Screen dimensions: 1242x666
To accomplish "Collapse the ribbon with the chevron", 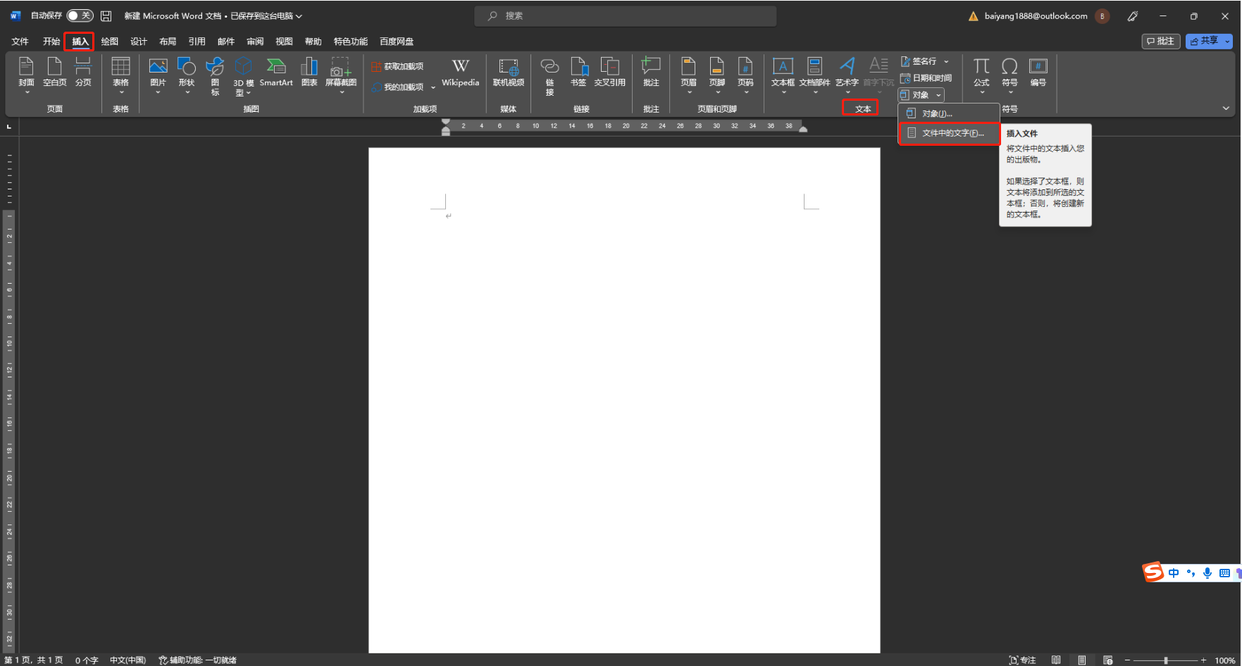I will pos(1226,108).
